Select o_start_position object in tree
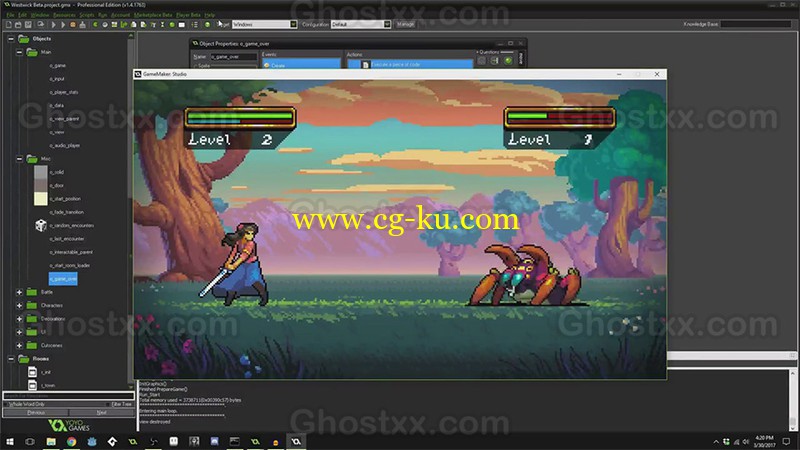 pyautogui.click(x=65, y=199)
